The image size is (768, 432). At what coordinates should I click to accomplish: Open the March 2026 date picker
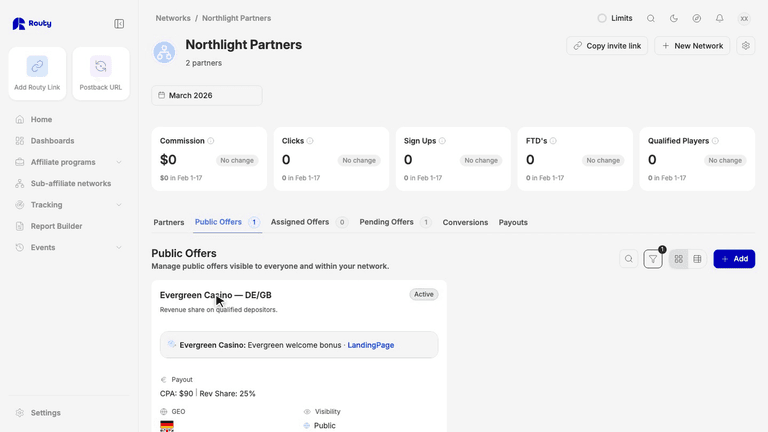207,95
